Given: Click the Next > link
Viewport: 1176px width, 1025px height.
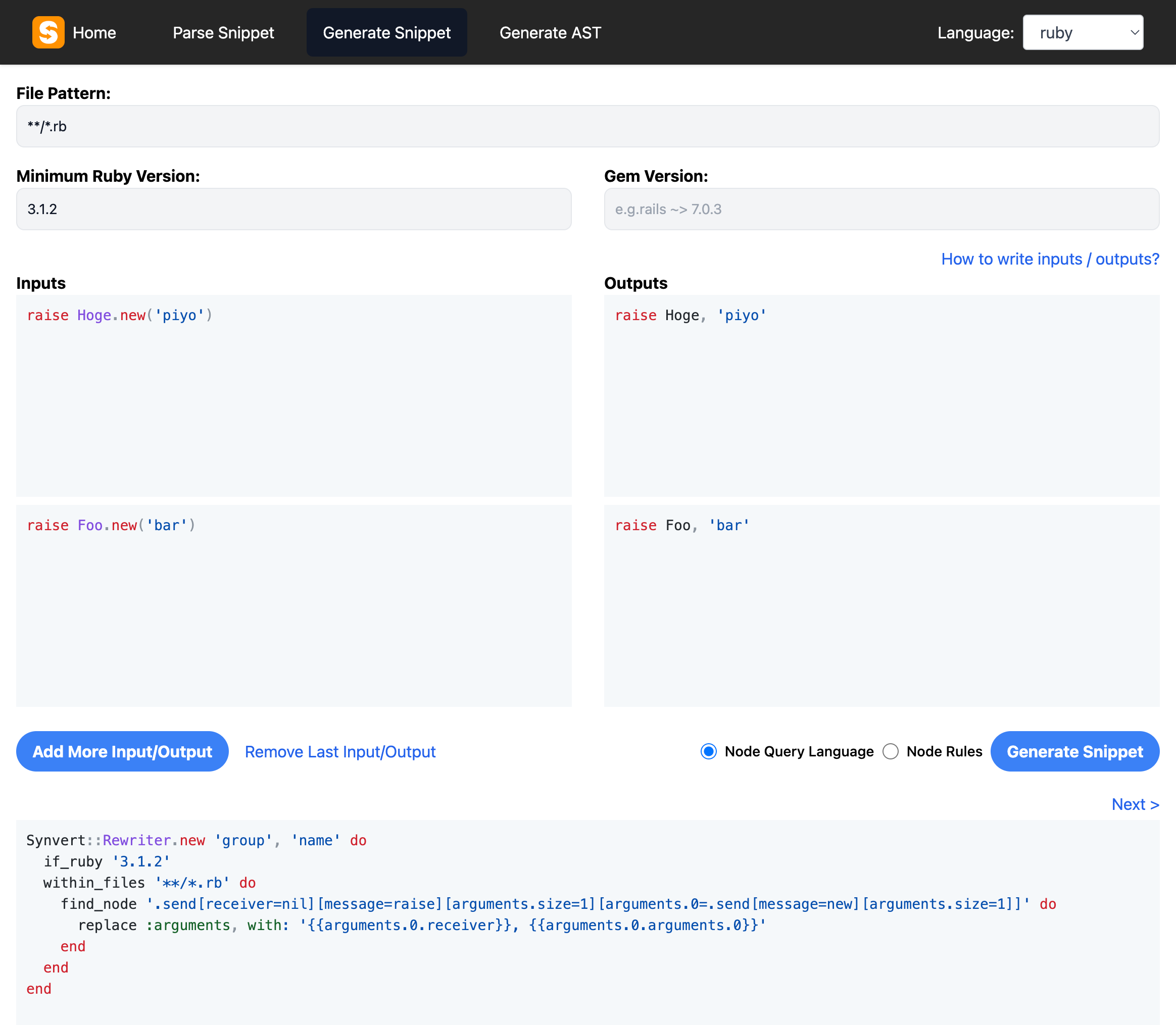Looking at the screenshot, I should (1135, 804).
